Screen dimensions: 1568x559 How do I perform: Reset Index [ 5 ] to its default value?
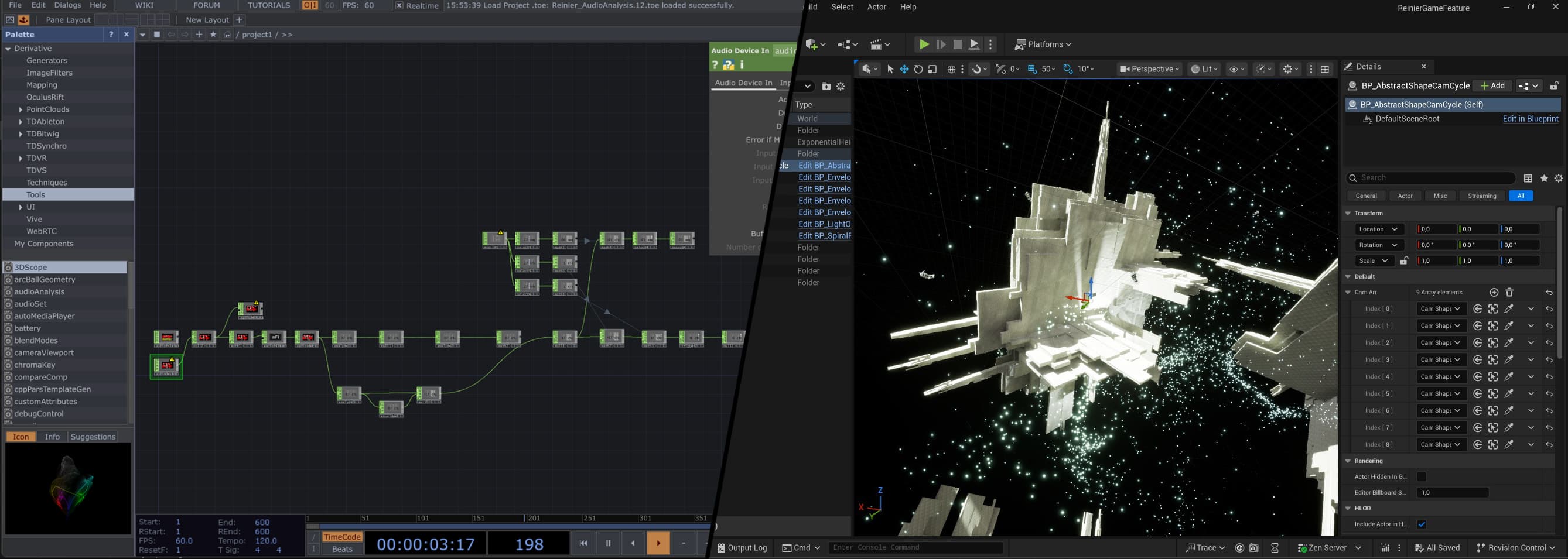(x=1549, y=394)
